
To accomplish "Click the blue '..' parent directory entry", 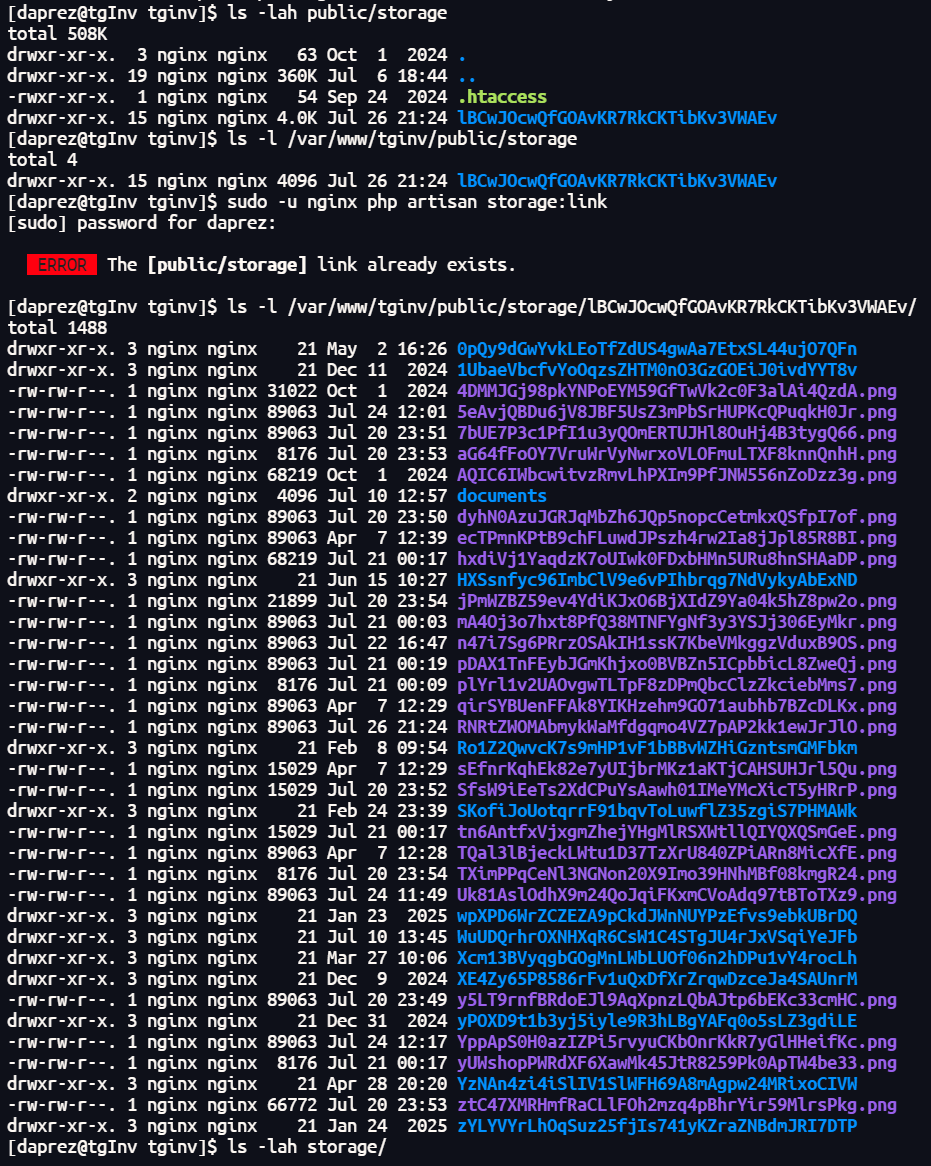I will pos(466,76).
